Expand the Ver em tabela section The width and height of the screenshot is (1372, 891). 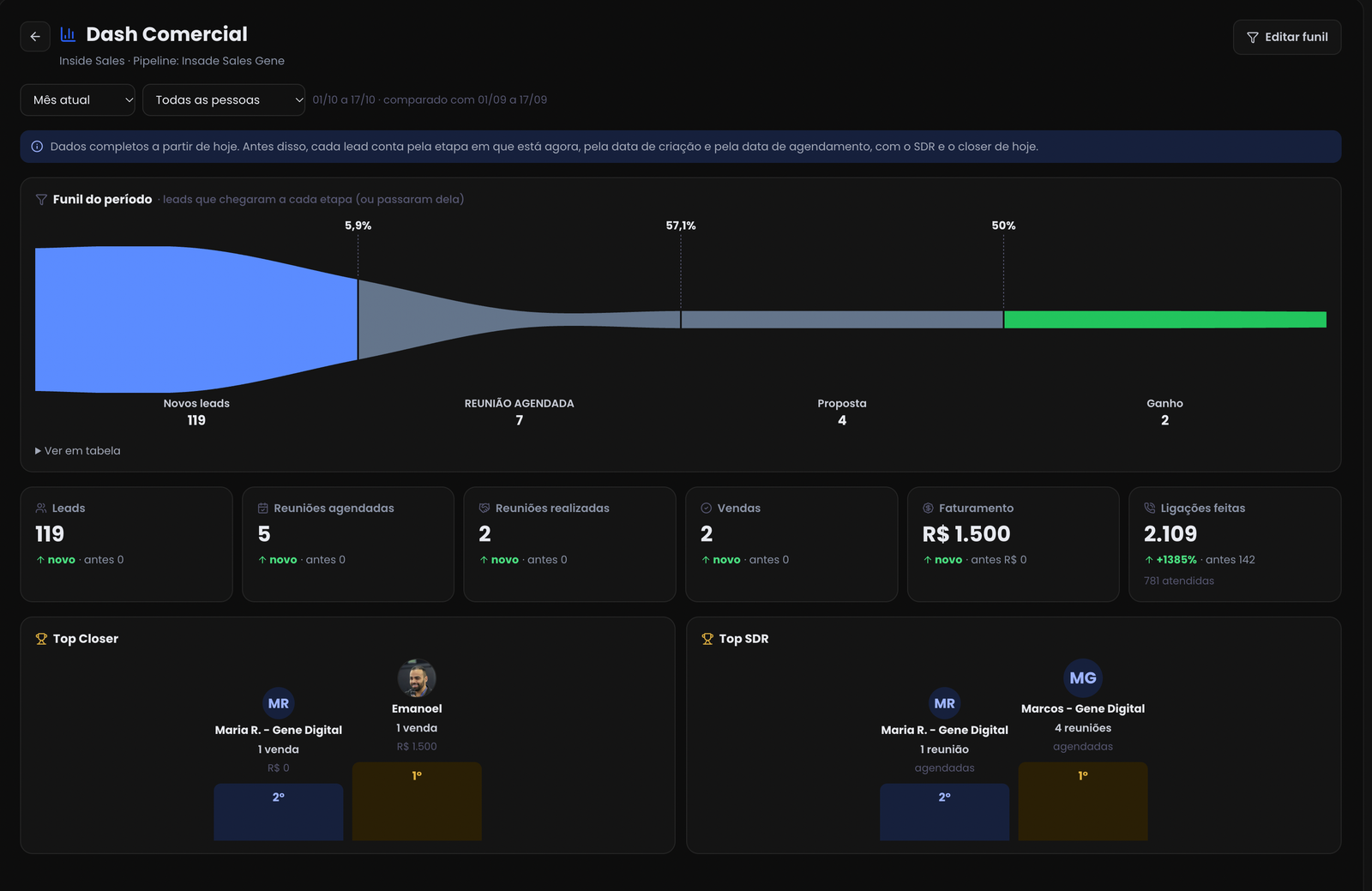(78, 450)
